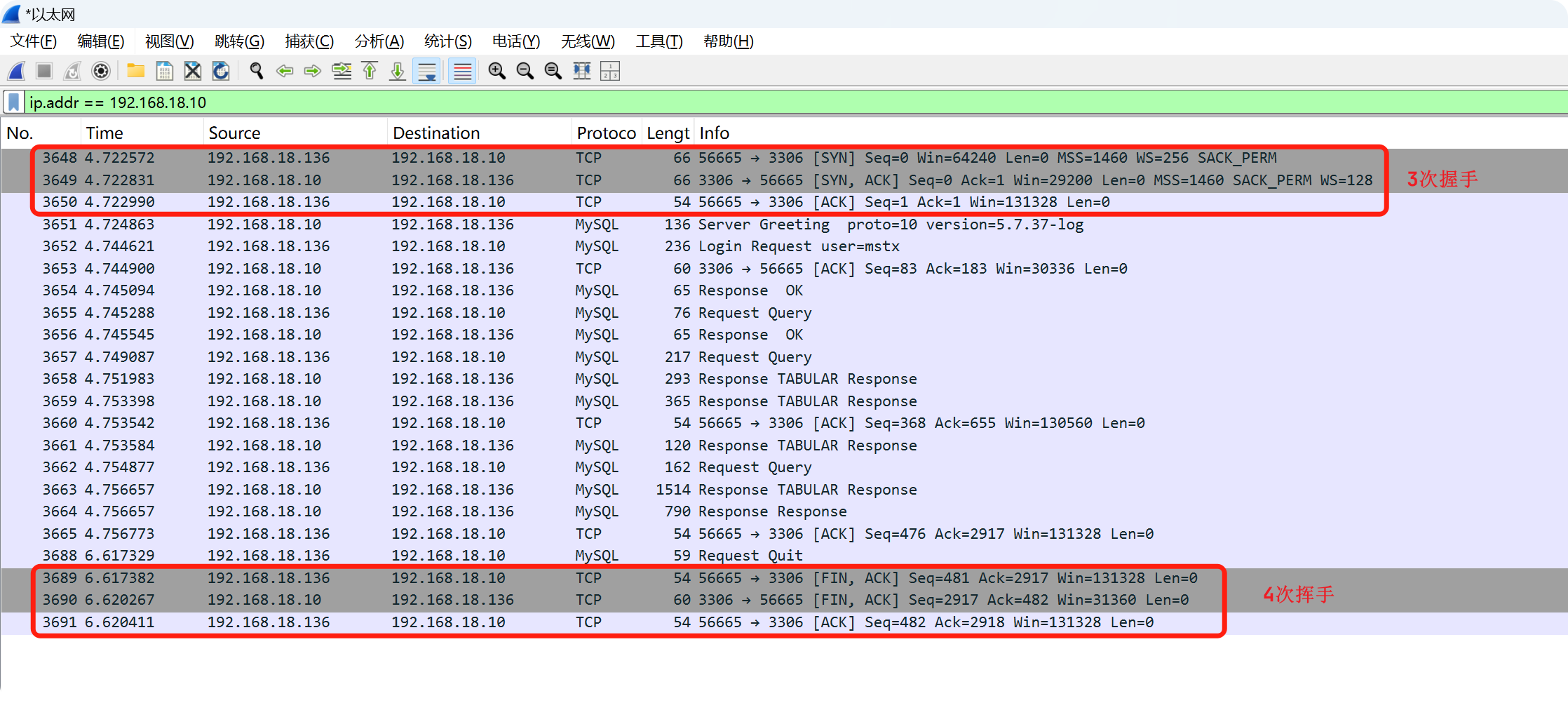
Task: Open the 帮助(H) menu
Action: [x=728, y=41]
